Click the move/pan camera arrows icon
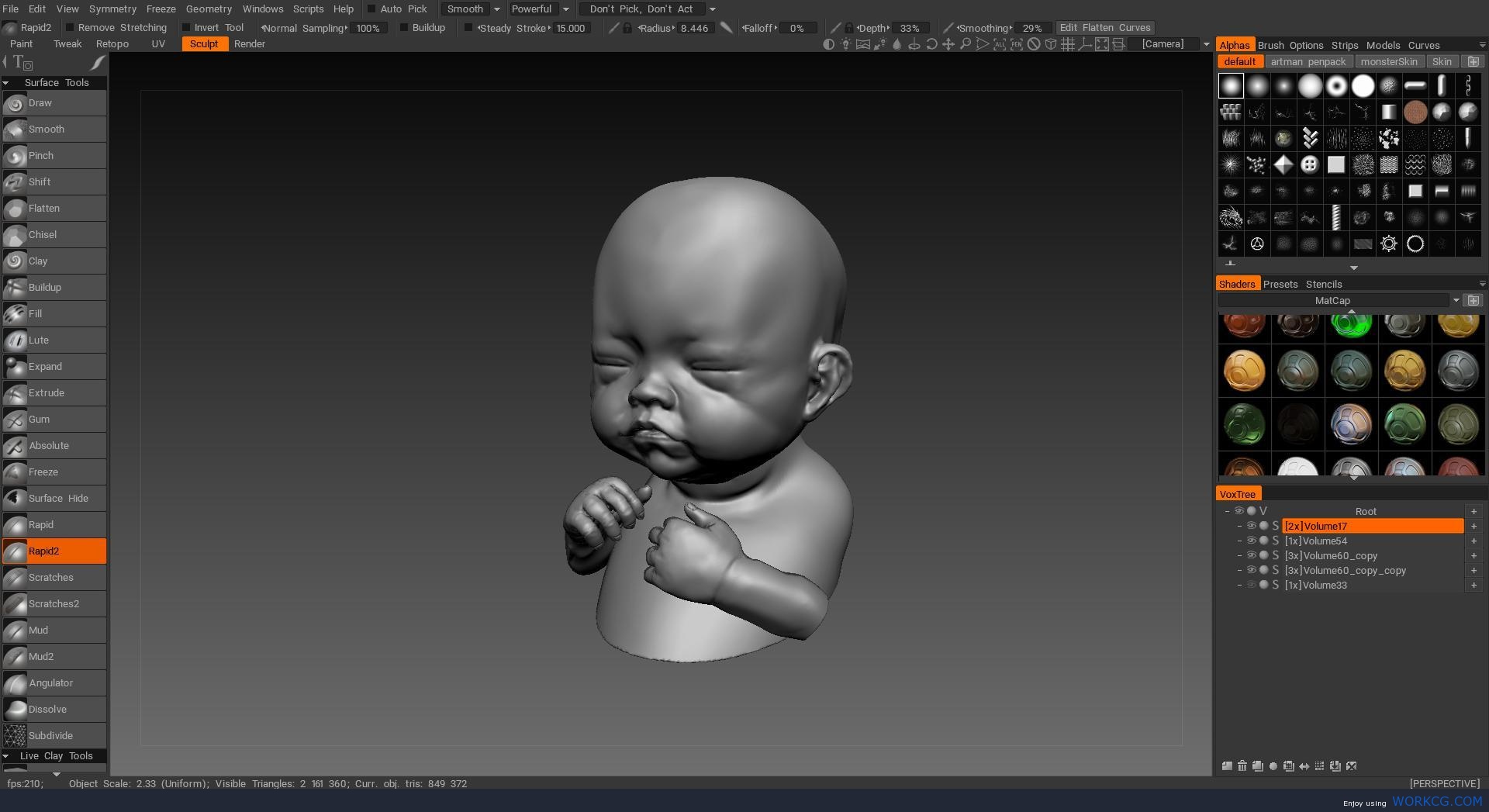The image size is (1489, 812). point(948,44)
